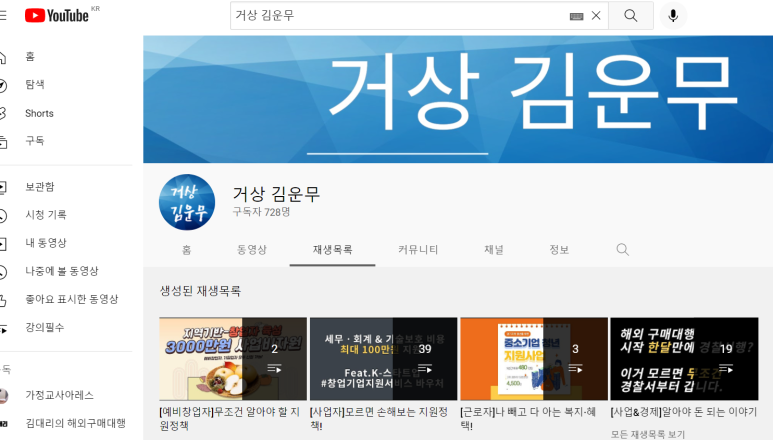Switch to the 커뮤니티 tab
Viewport: 773px width, 440px height.
(x=418, y=250)
